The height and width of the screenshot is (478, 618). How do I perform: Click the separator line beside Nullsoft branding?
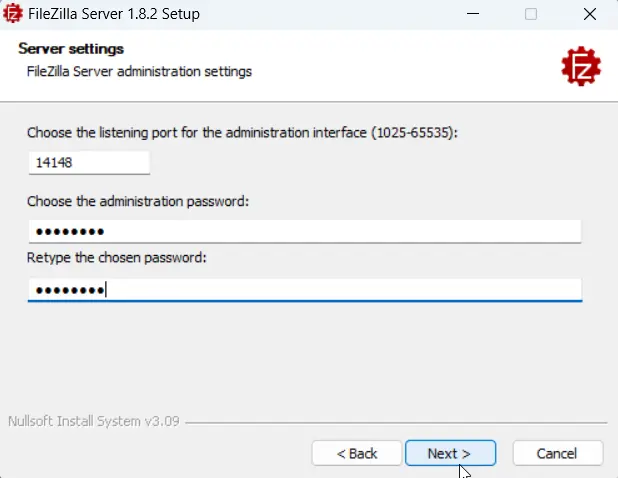pyautogui.click(x=396, y=423)
